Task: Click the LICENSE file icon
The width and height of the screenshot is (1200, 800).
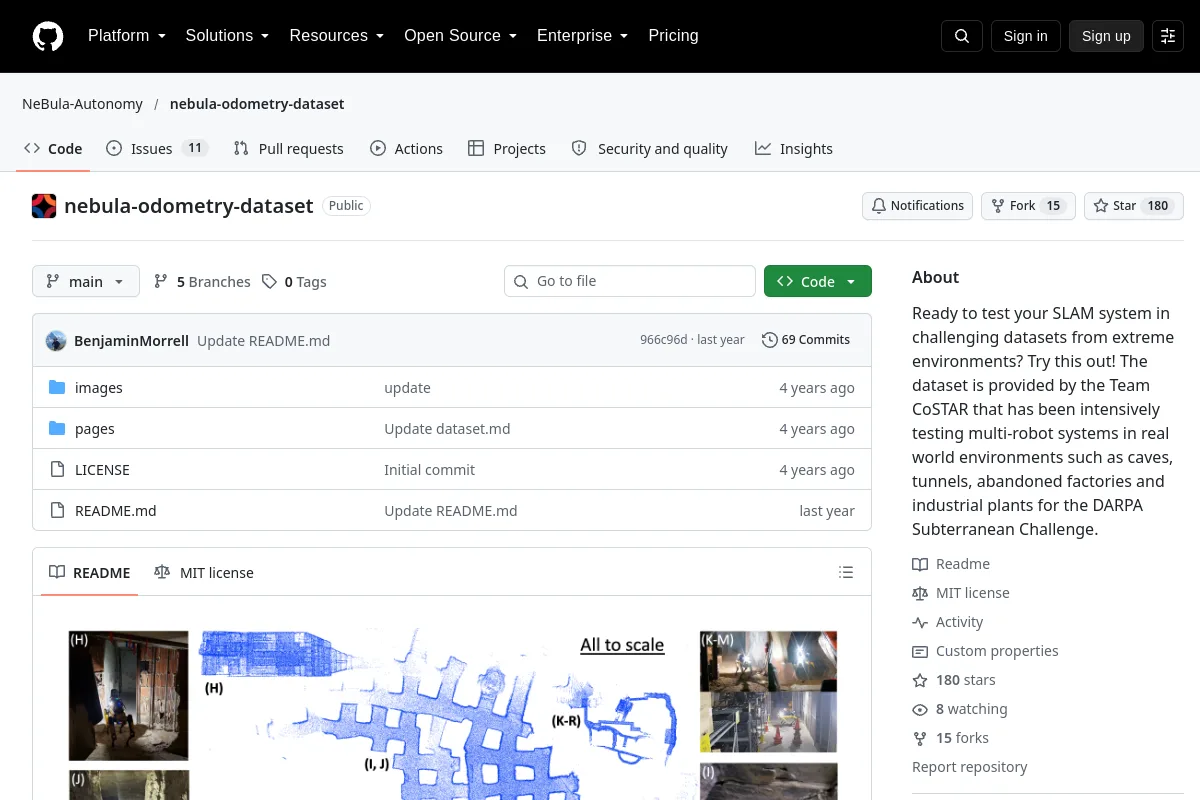Action: tap(57, 470)
